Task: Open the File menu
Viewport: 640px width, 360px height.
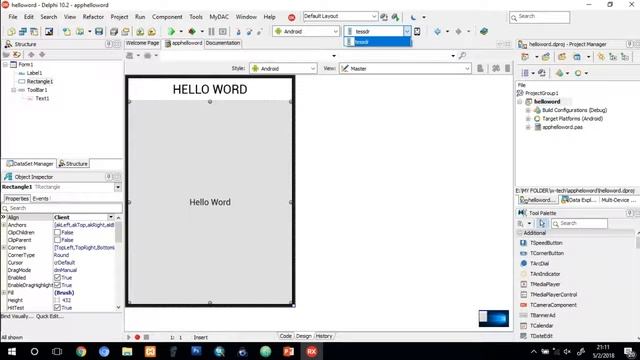Action: pyautogui.click(x=13, y=17)
